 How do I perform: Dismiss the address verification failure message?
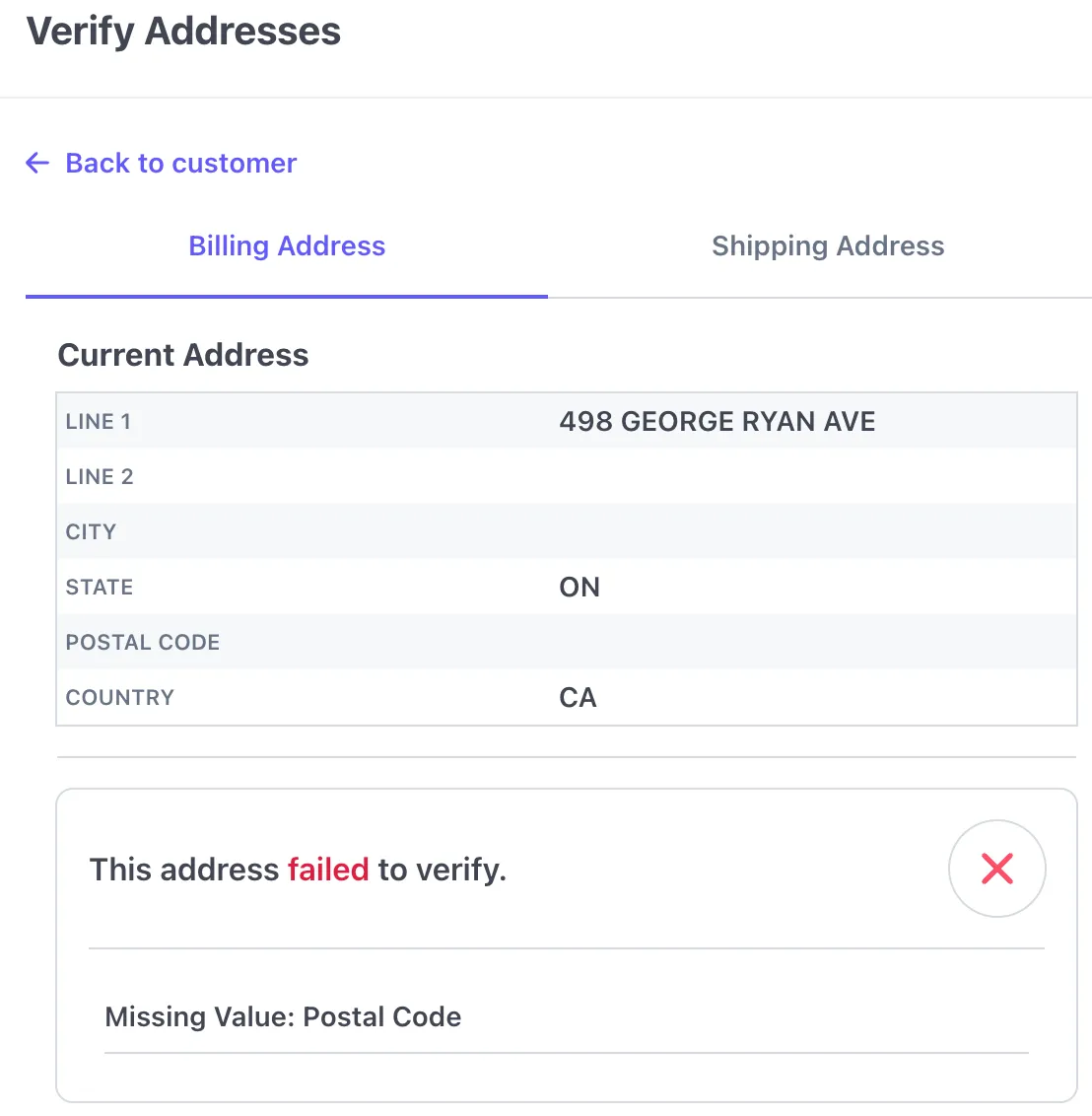997,869
